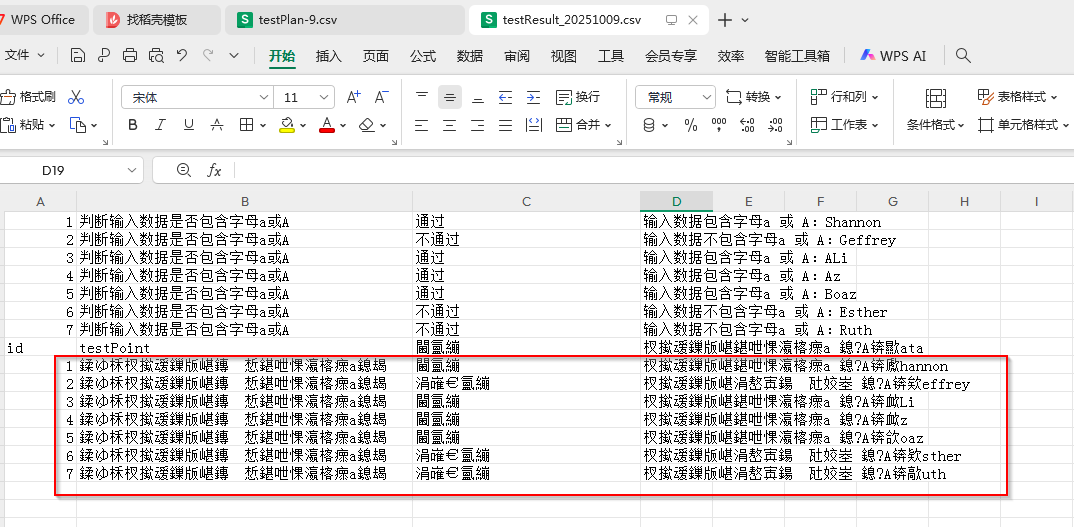
Task: Increase font size with A+ icon
Action: (353, 97)
